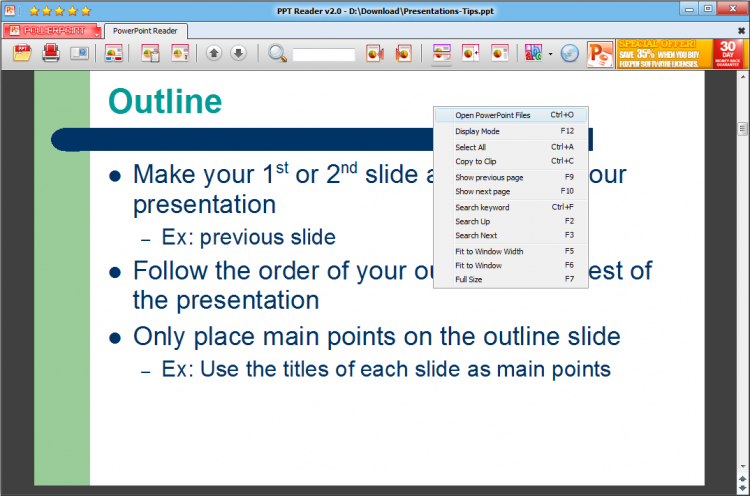750x496 pixels.
Task: Maximize the PPT Reader window
Action: pos(707,9)
